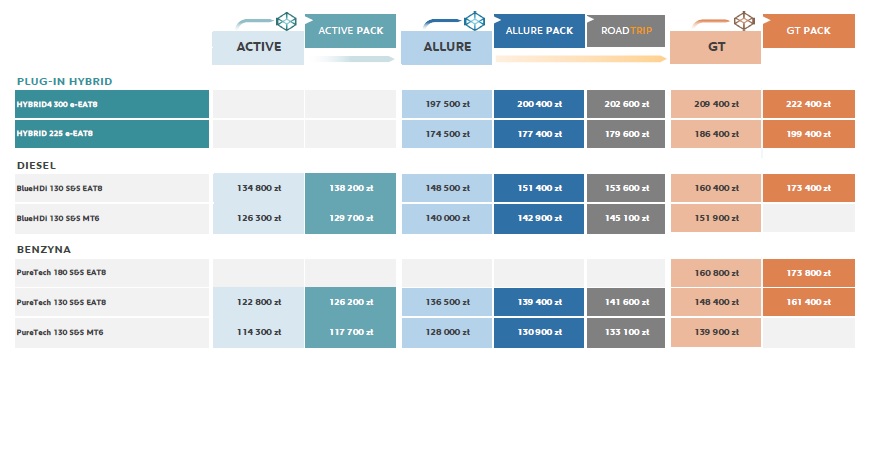
Task: Click the ACTIVE trim header
Action: point(258,47)
